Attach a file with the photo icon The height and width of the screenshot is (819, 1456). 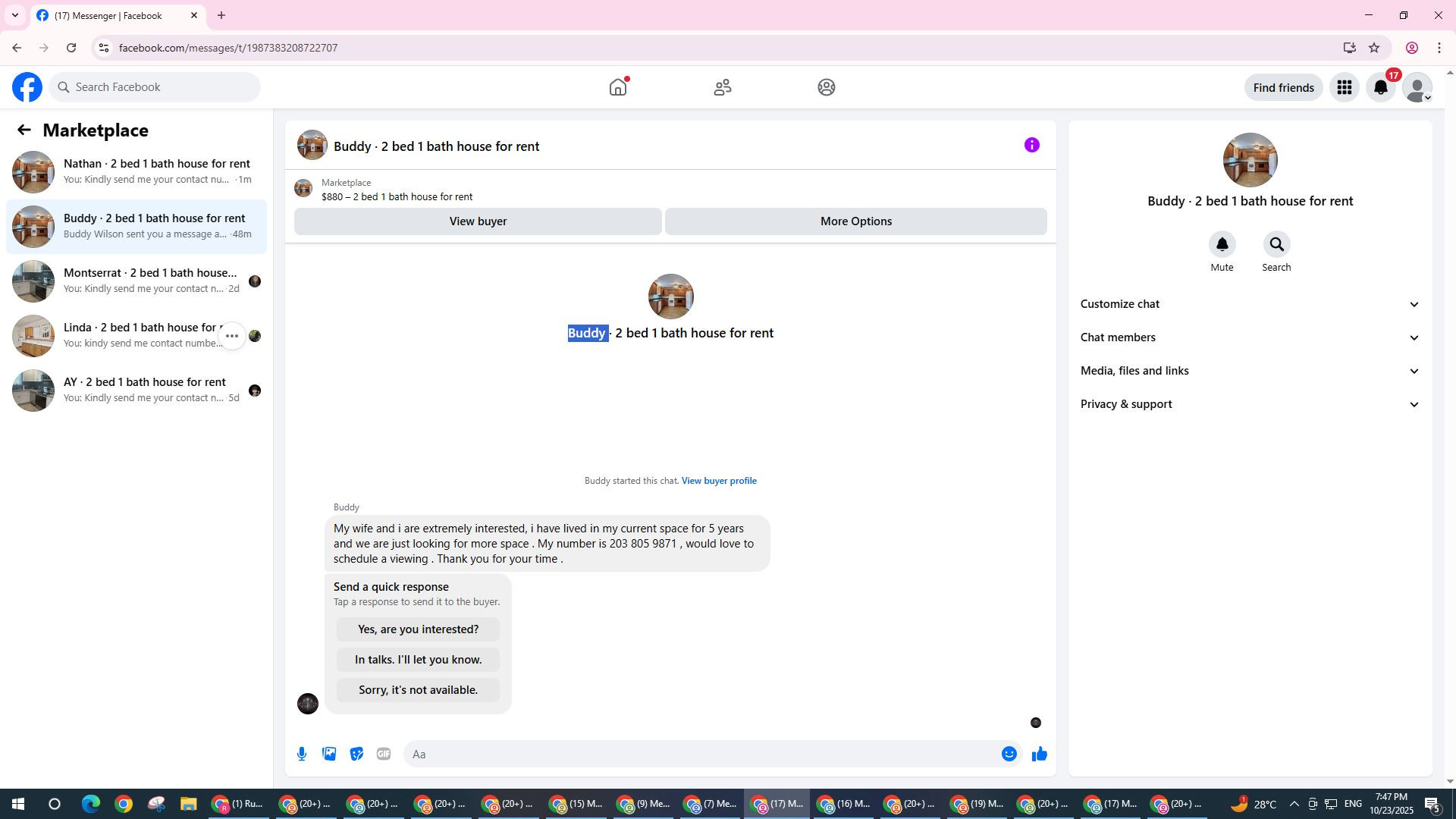click(329, 754)
